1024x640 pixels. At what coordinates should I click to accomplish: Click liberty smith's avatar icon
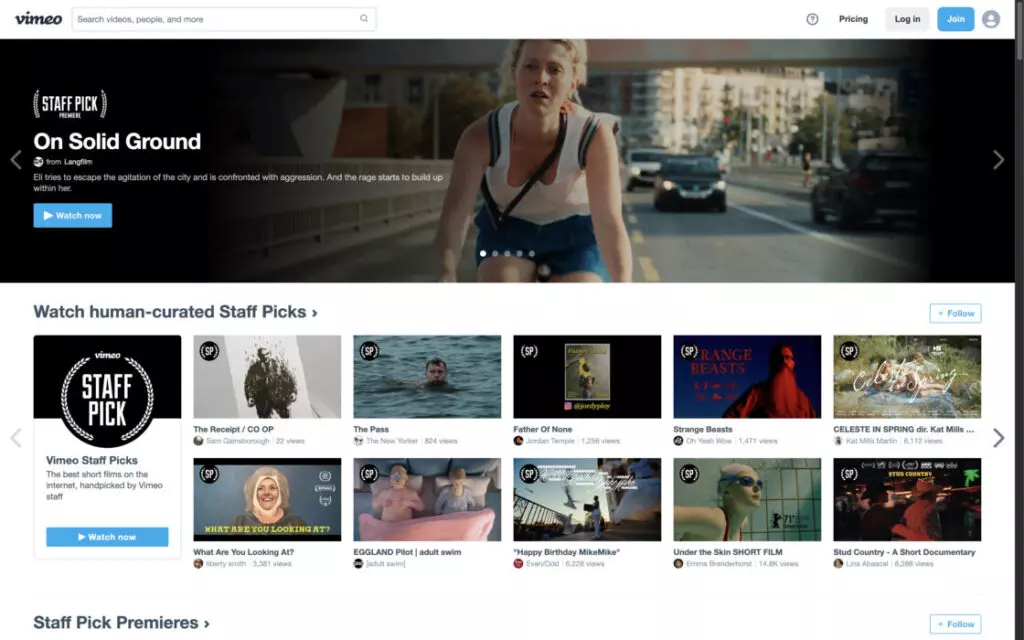(198, 564)
